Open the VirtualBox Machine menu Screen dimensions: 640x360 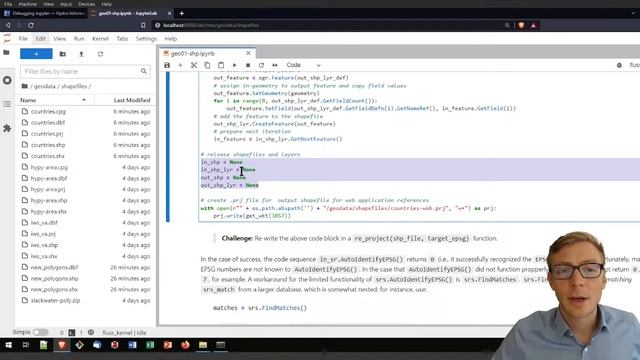pyautogui.click(x=28, y=4)
